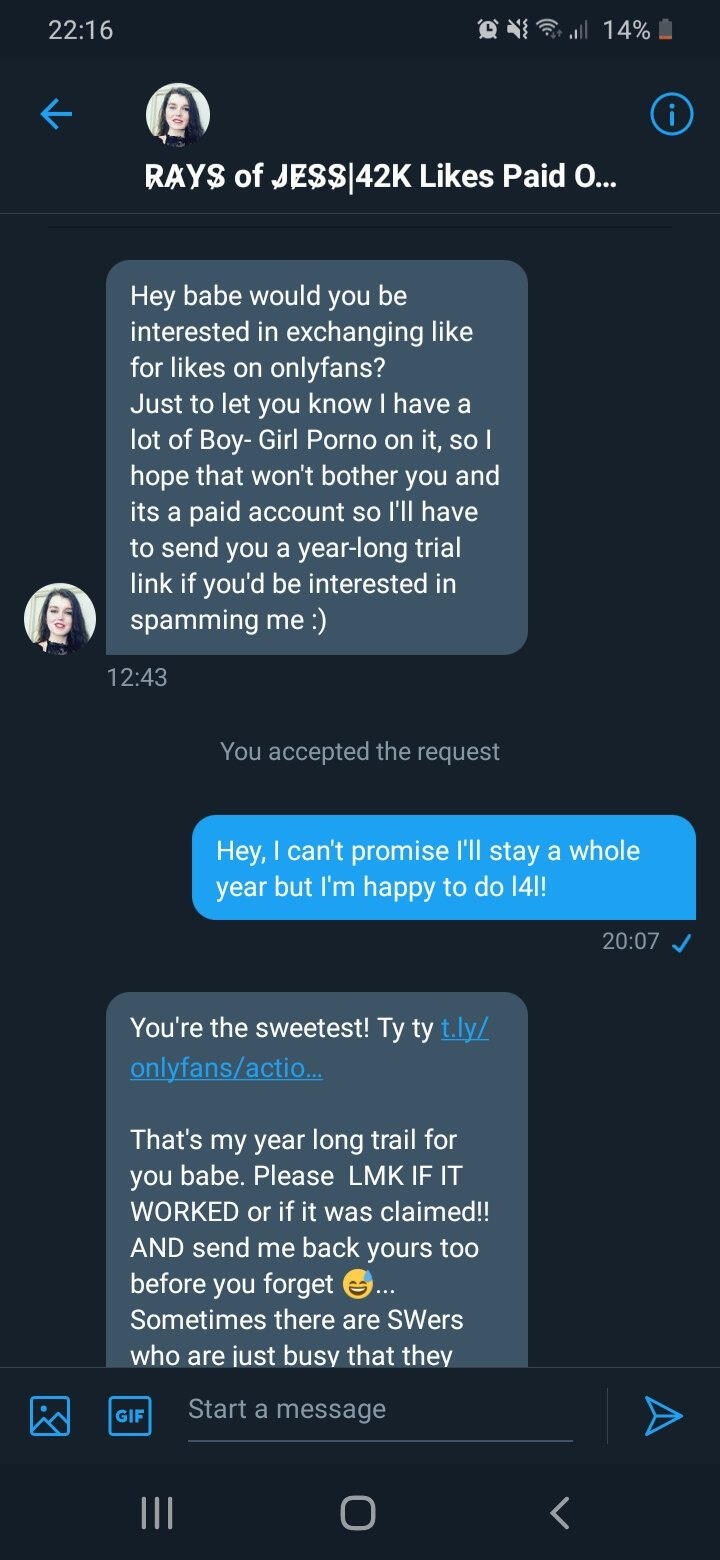The height and width of the screenshot is (1560, 720).
Task: Tap the Android back navigation chevron
Action: tap(560, 1512)
